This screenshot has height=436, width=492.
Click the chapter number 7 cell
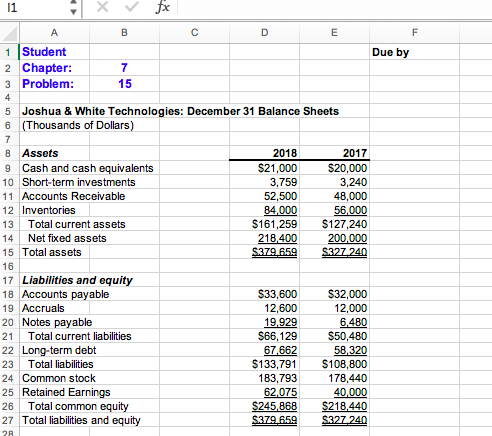click(x=124, y=68)
